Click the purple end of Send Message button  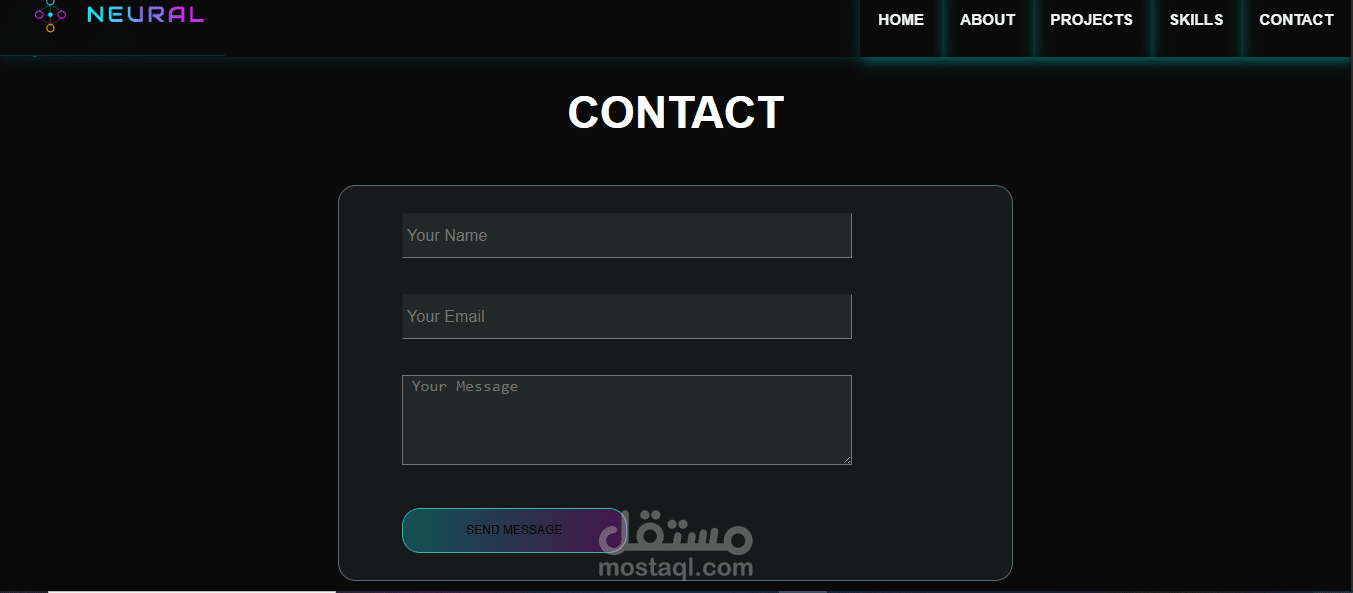[x=605, y=530]
